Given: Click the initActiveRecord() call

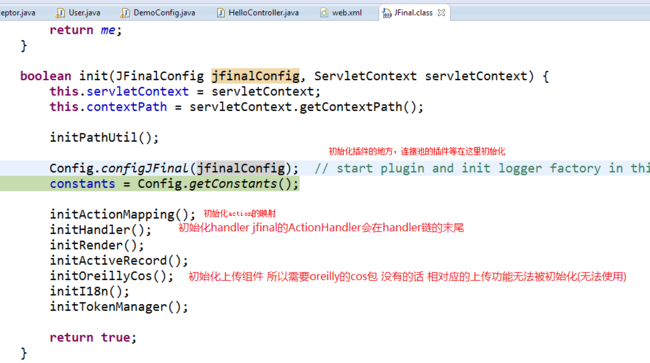Looking at the screenshot, I should click(119, 261).
